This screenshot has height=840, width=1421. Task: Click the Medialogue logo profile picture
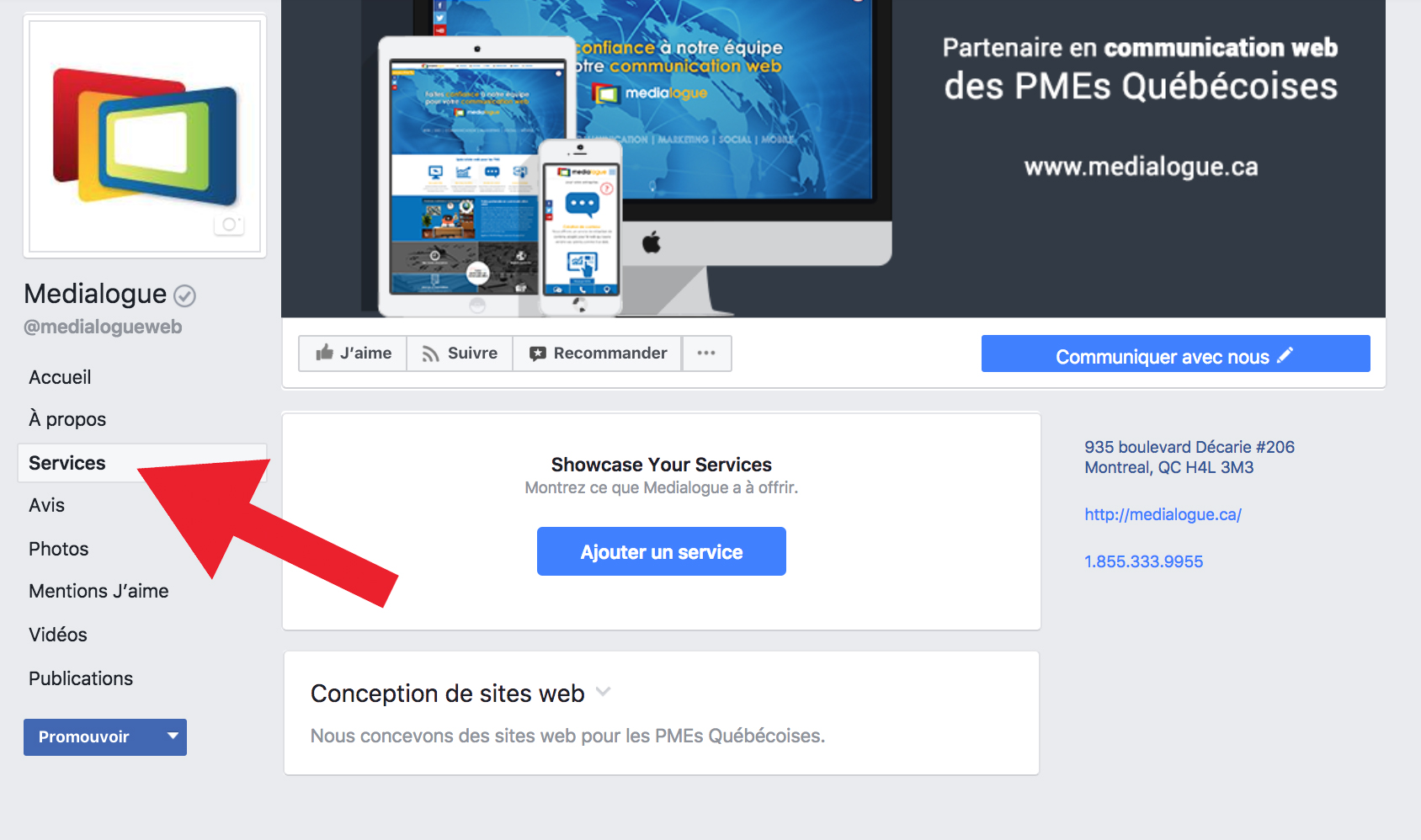click(145, 136)
